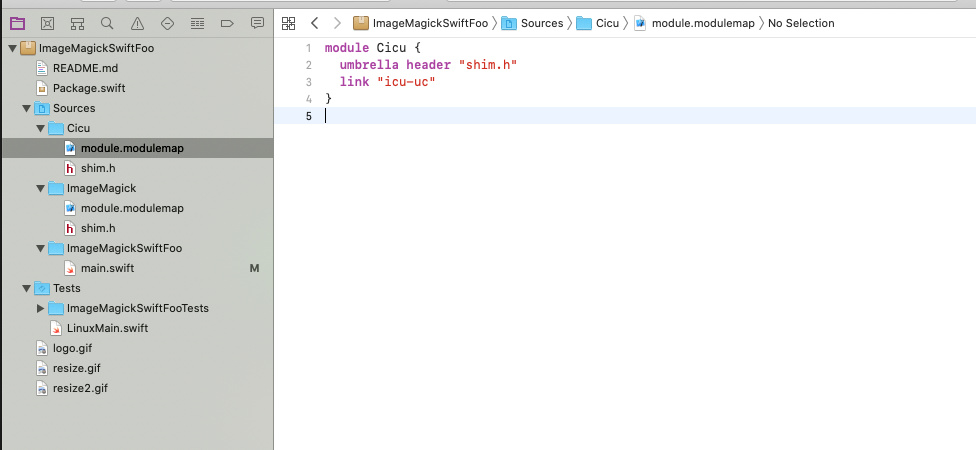Open LinuxMain.swift file
This screenshot has width=976, height=450.
[107, 328]
